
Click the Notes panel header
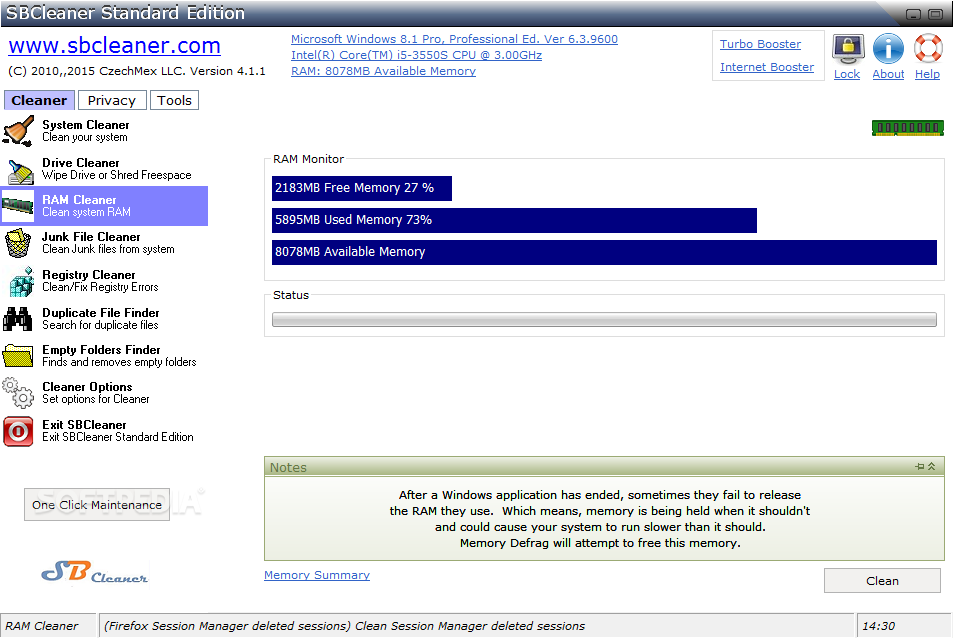click(604, 467)
